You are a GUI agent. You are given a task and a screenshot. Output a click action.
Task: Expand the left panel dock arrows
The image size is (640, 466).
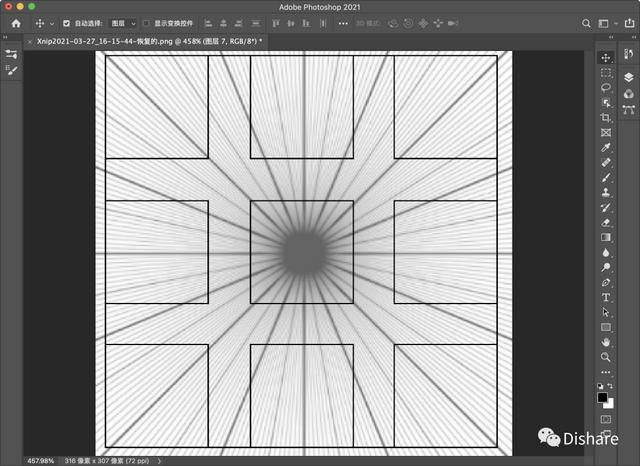tap(5, 37)
